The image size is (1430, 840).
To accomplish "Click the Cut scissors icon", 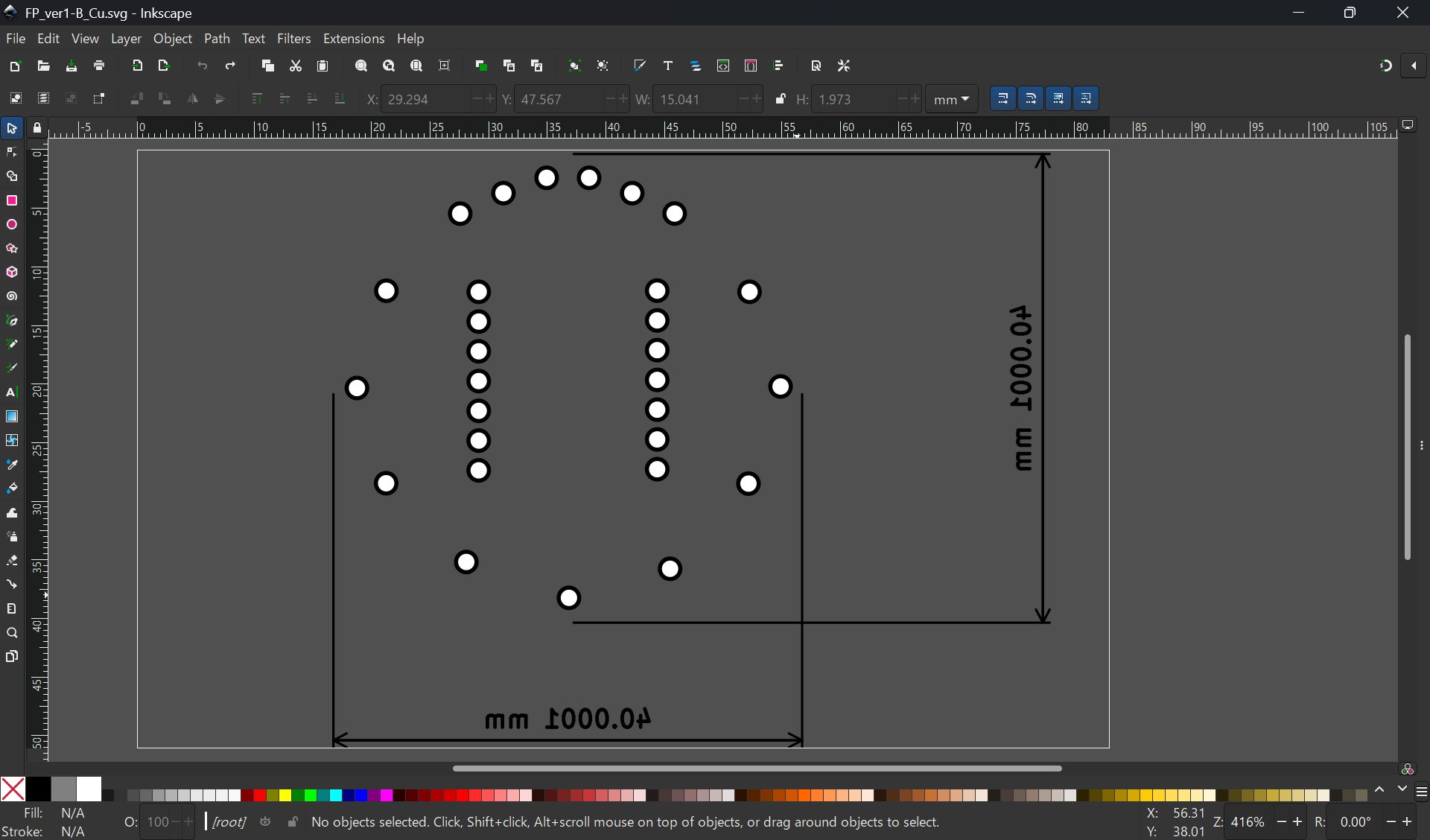I will pos(296,66).
